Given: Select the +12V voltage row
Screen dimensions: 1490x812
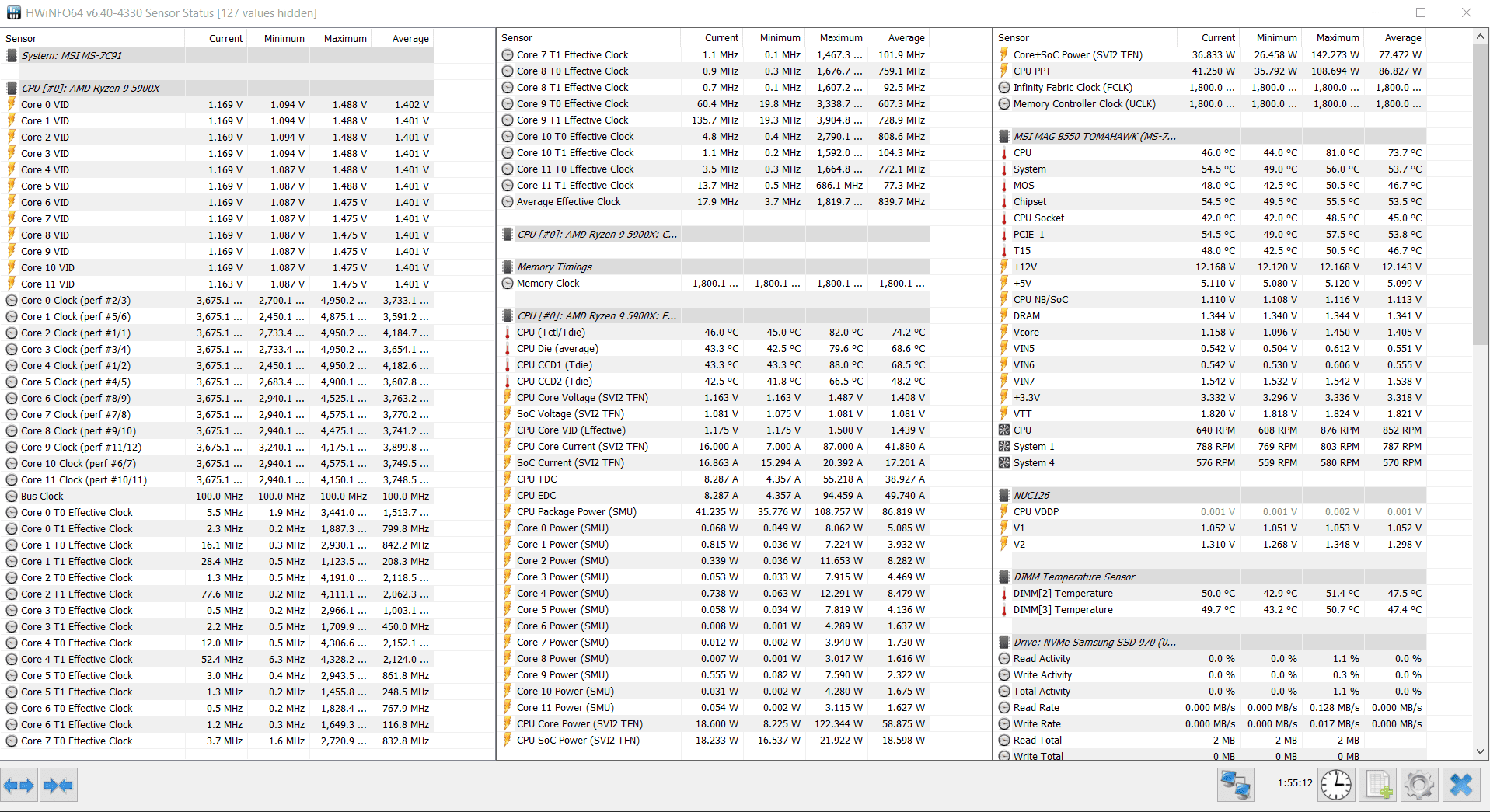Looking at the screenshot, I should (1211, 267).
